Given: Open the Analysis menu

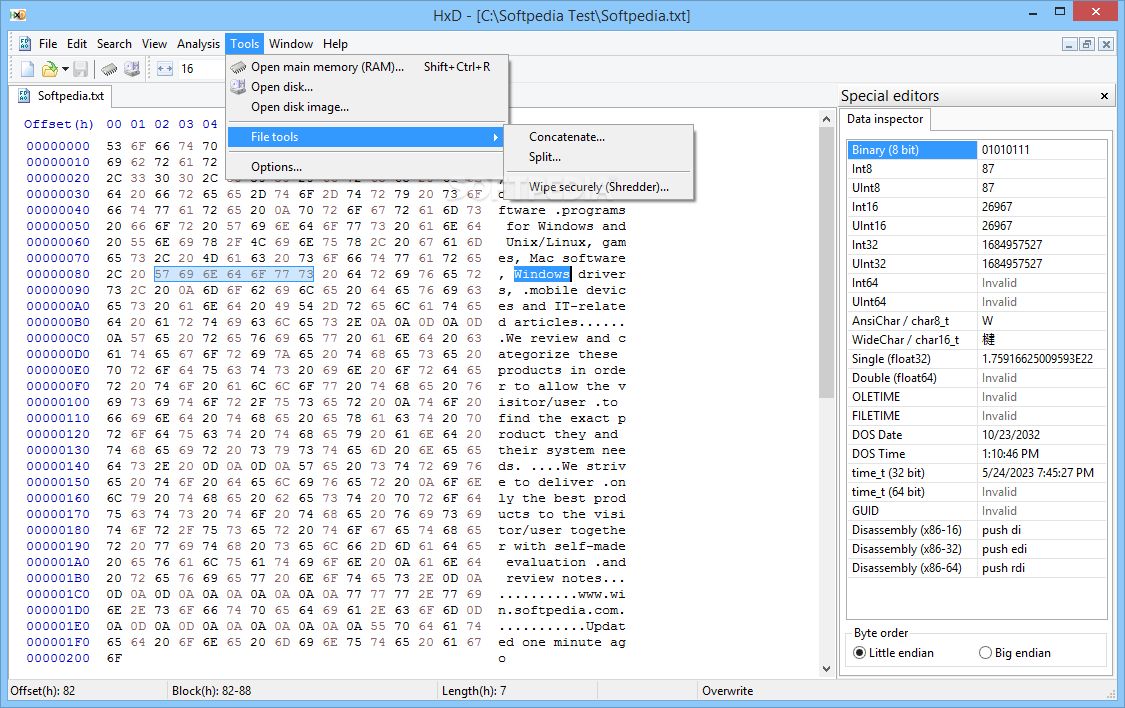Looking at the screenshot, I should point(198,44).
